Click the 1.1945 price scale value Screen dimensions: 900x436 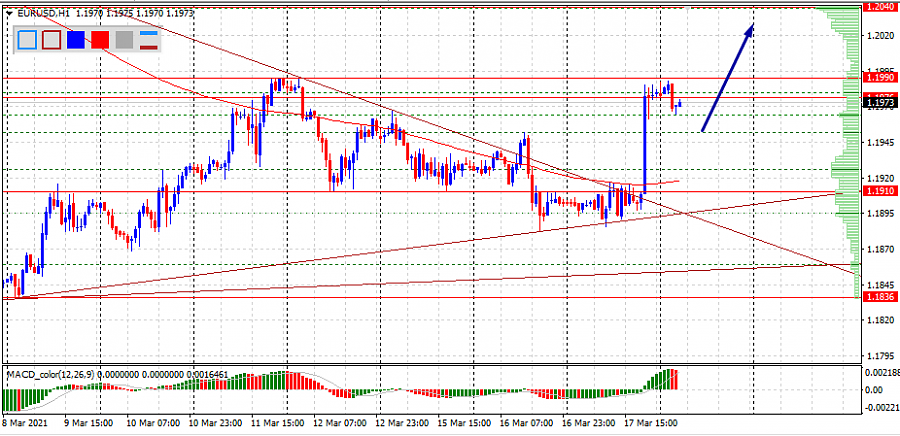click(x=883, y=142)
